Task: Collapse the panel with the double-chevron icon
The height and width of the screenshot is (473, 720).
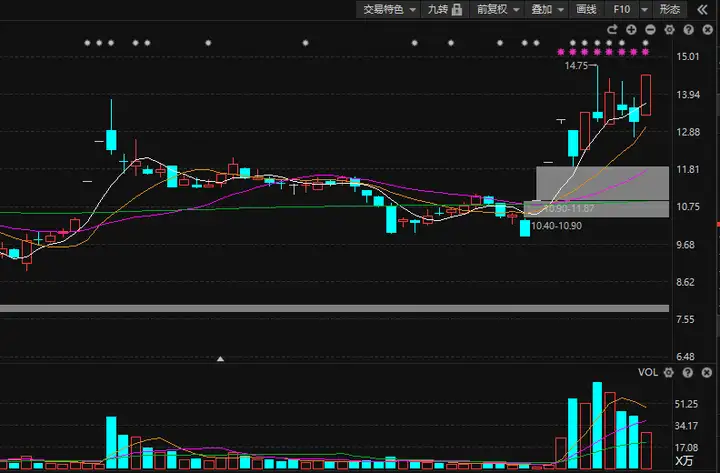Action: click(x=702, y=10)
